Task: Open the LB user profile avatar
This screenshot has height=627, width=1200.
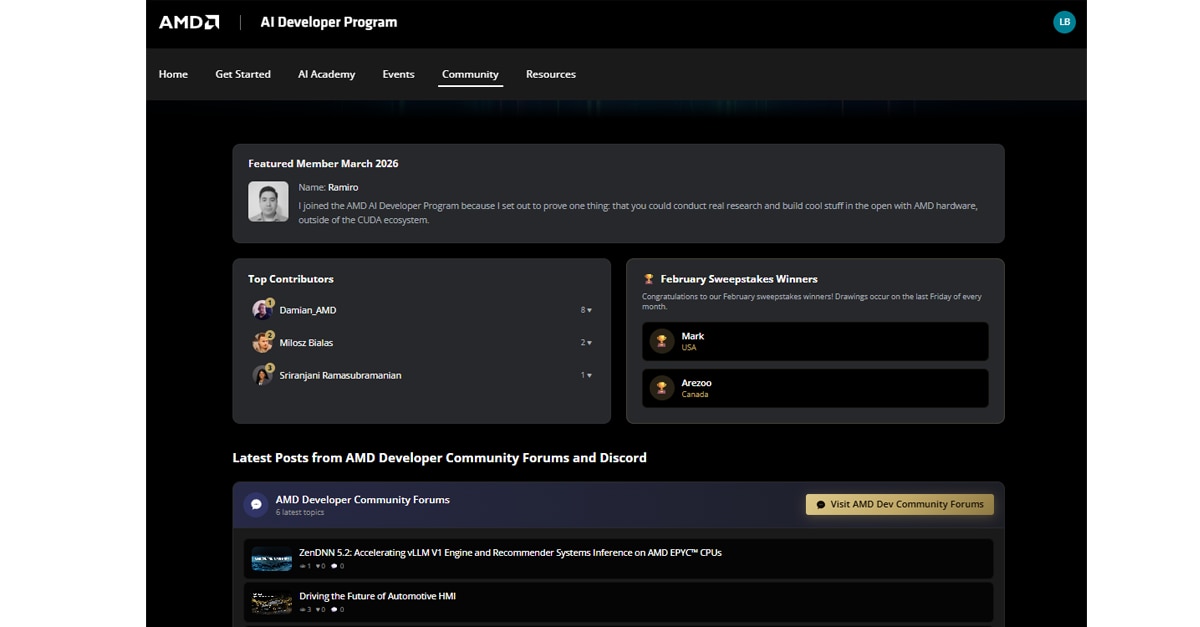Action: pyautogui.click(x=1064, y=22)
